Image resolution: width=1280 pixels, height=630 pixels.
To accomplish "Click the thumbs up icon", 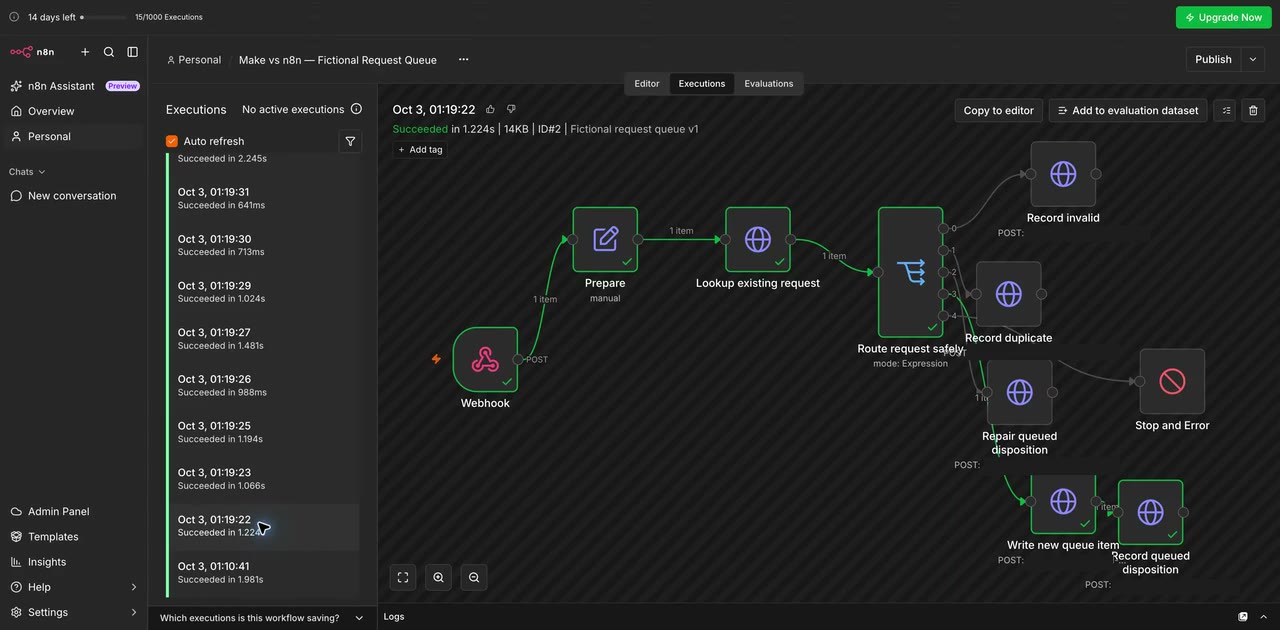I will [x=490, y=109].
